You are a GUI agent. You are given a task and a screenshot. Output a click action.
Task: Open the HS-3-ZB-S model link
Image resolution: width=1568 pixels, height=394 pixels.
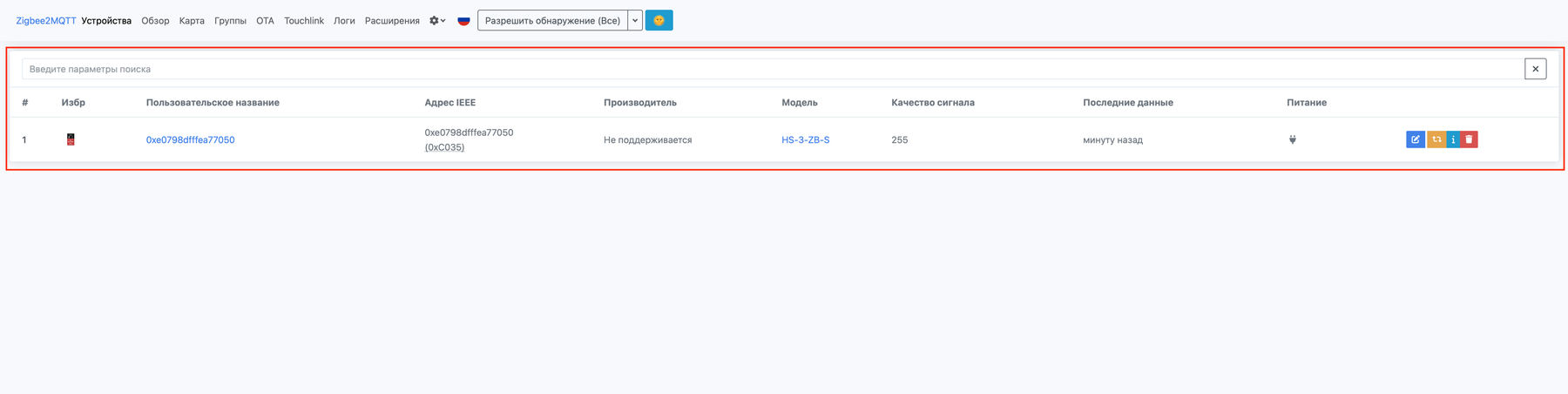(x=805, y=139)
